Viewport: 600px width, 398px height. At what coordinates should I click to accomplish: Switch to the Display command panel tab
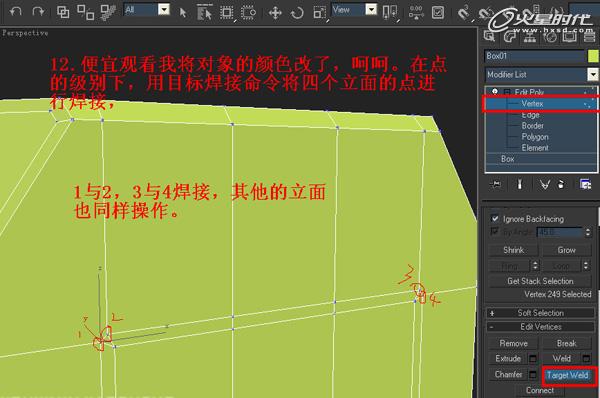[570, 36]
